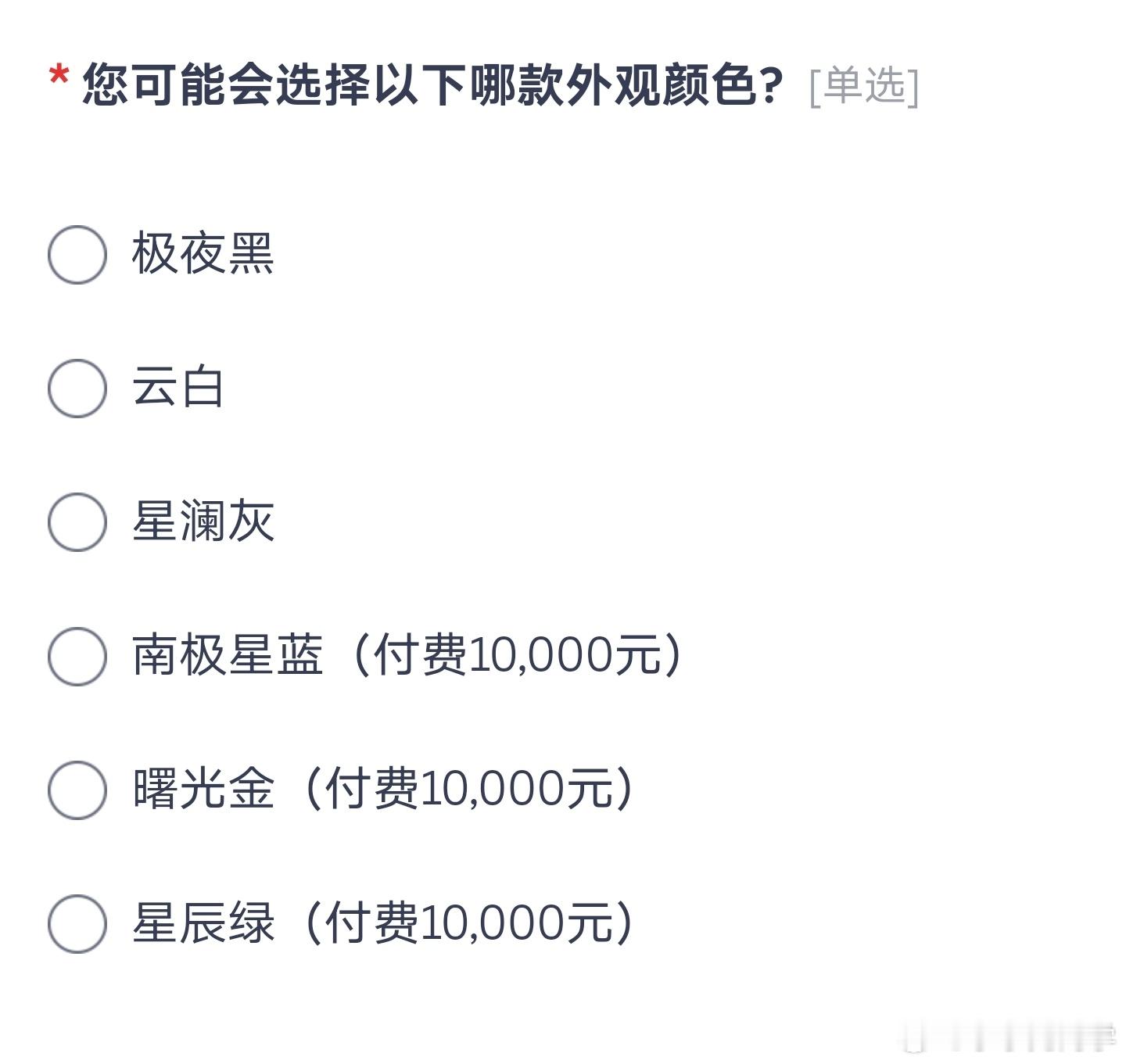
Task: Click the 极夜黑 option label text
Action: (203, 254)
